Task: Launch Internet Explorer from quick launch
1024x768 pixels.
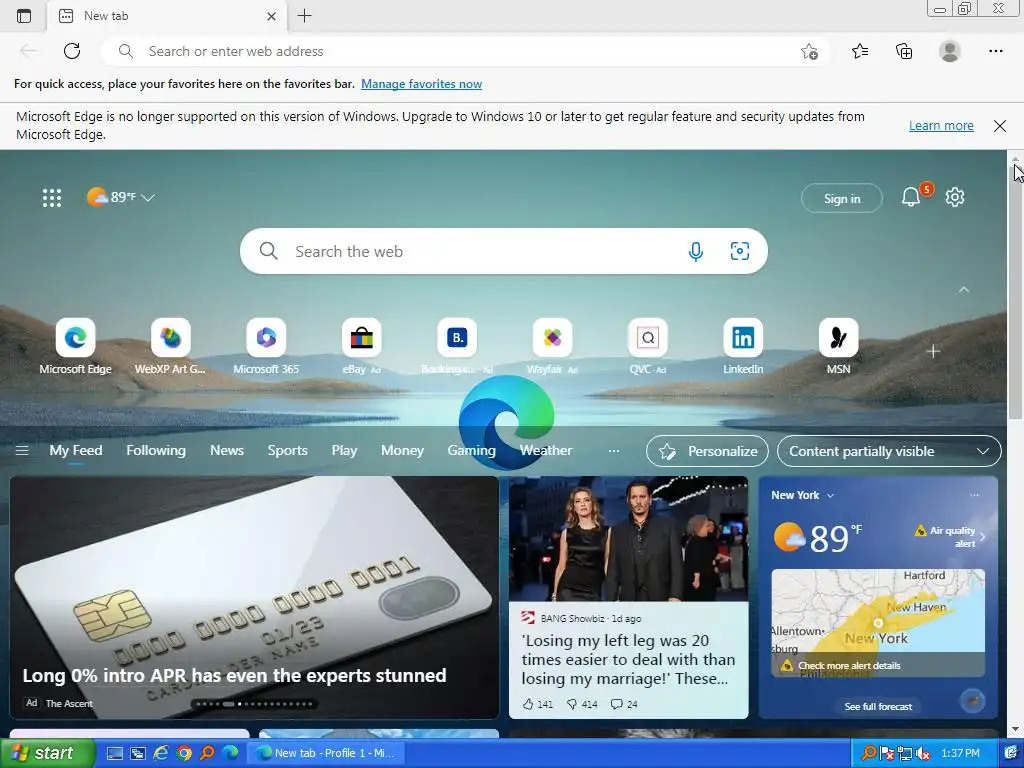Action: (x=161, y=753)
